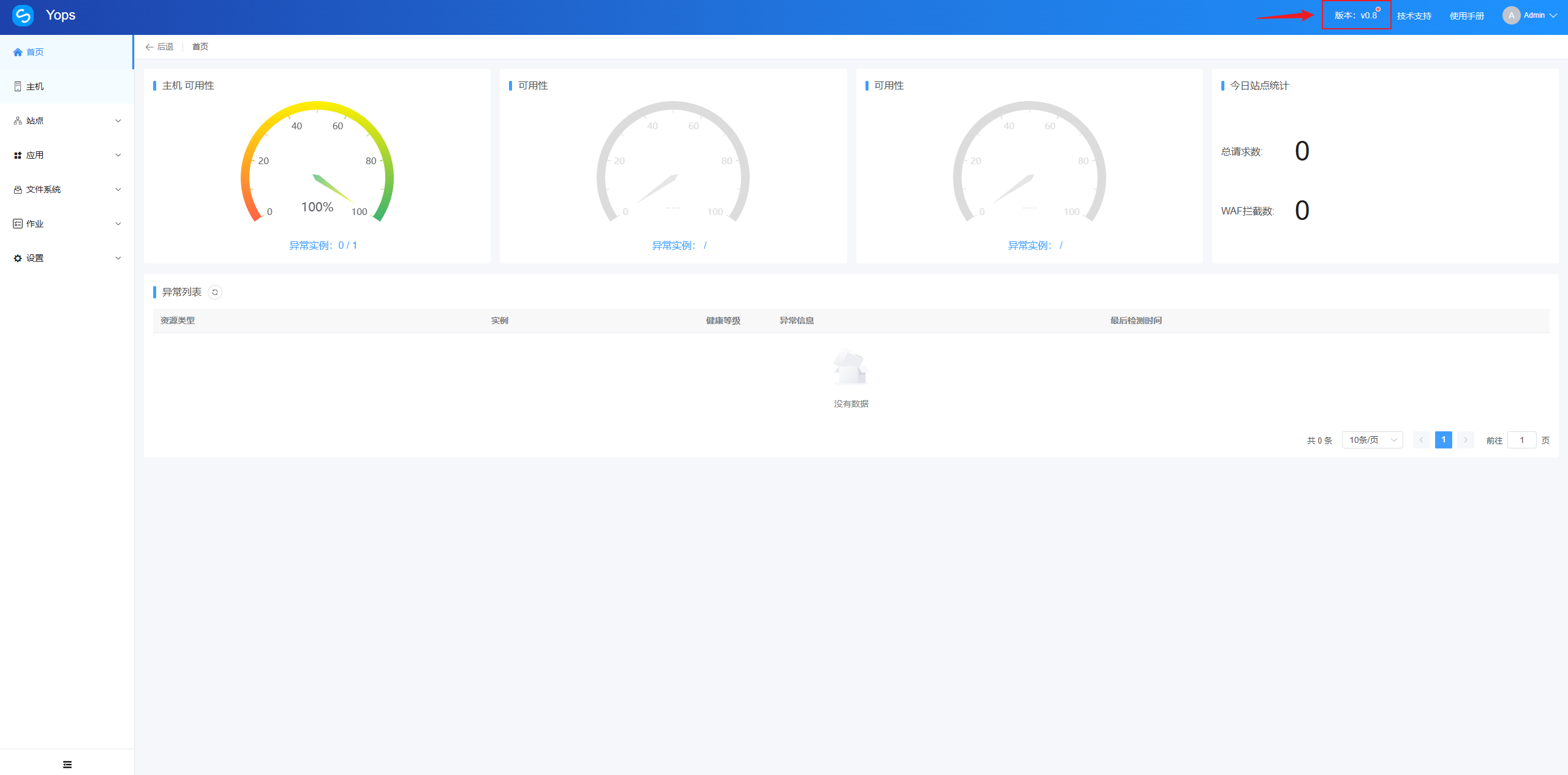Click the 版本 v0.8 version label
This screenshot has height=775, width=1568.
point(1355,15)
